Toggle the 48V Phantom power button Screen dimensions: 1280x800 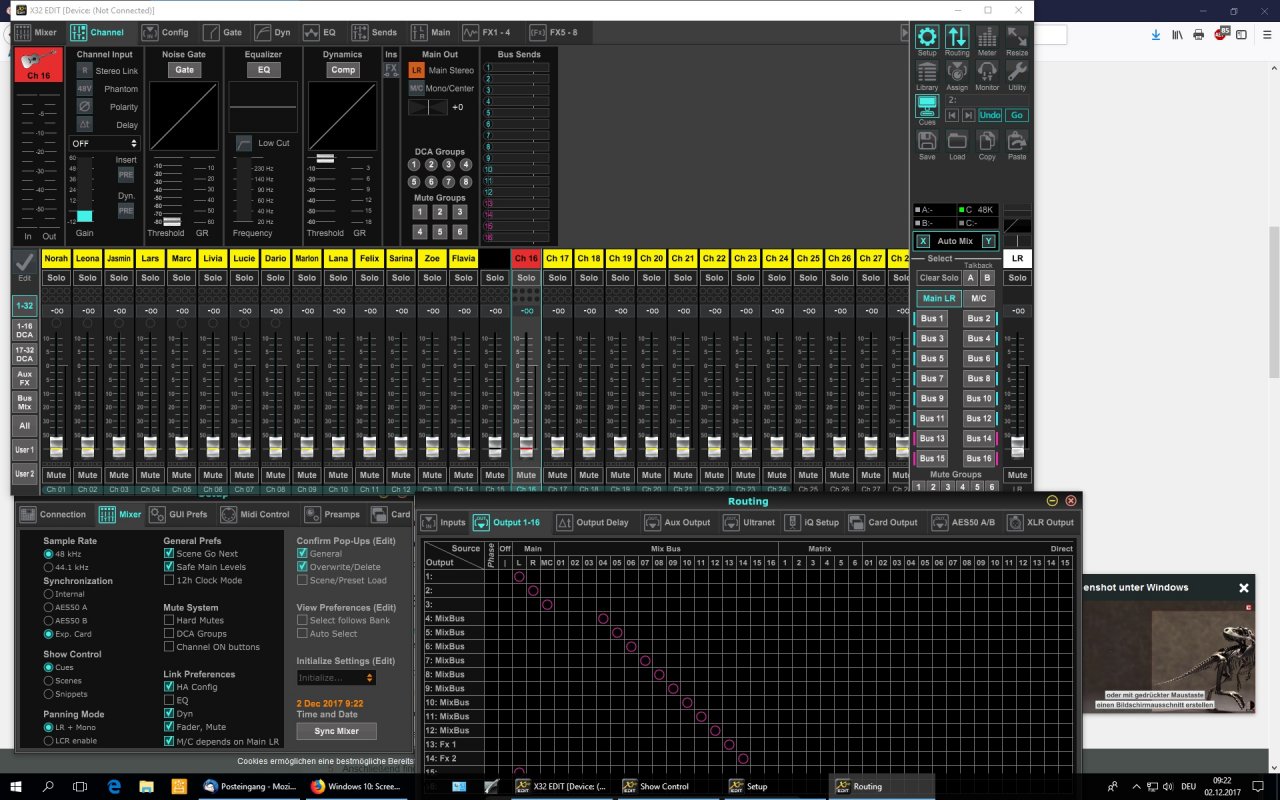(85, 89)
